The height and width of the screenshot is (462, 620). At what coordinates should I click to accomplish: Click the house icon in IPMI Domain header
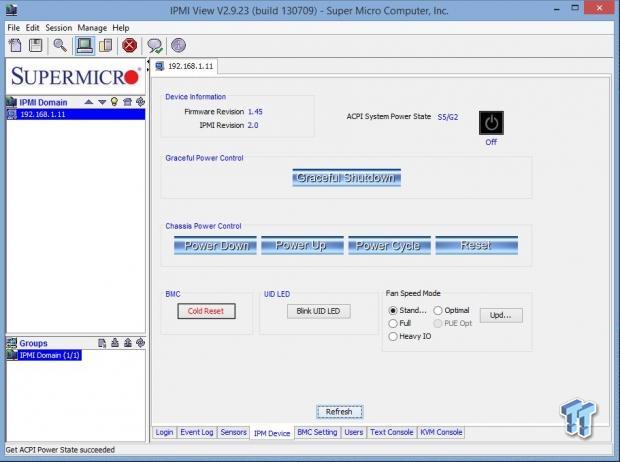(127, 102)
